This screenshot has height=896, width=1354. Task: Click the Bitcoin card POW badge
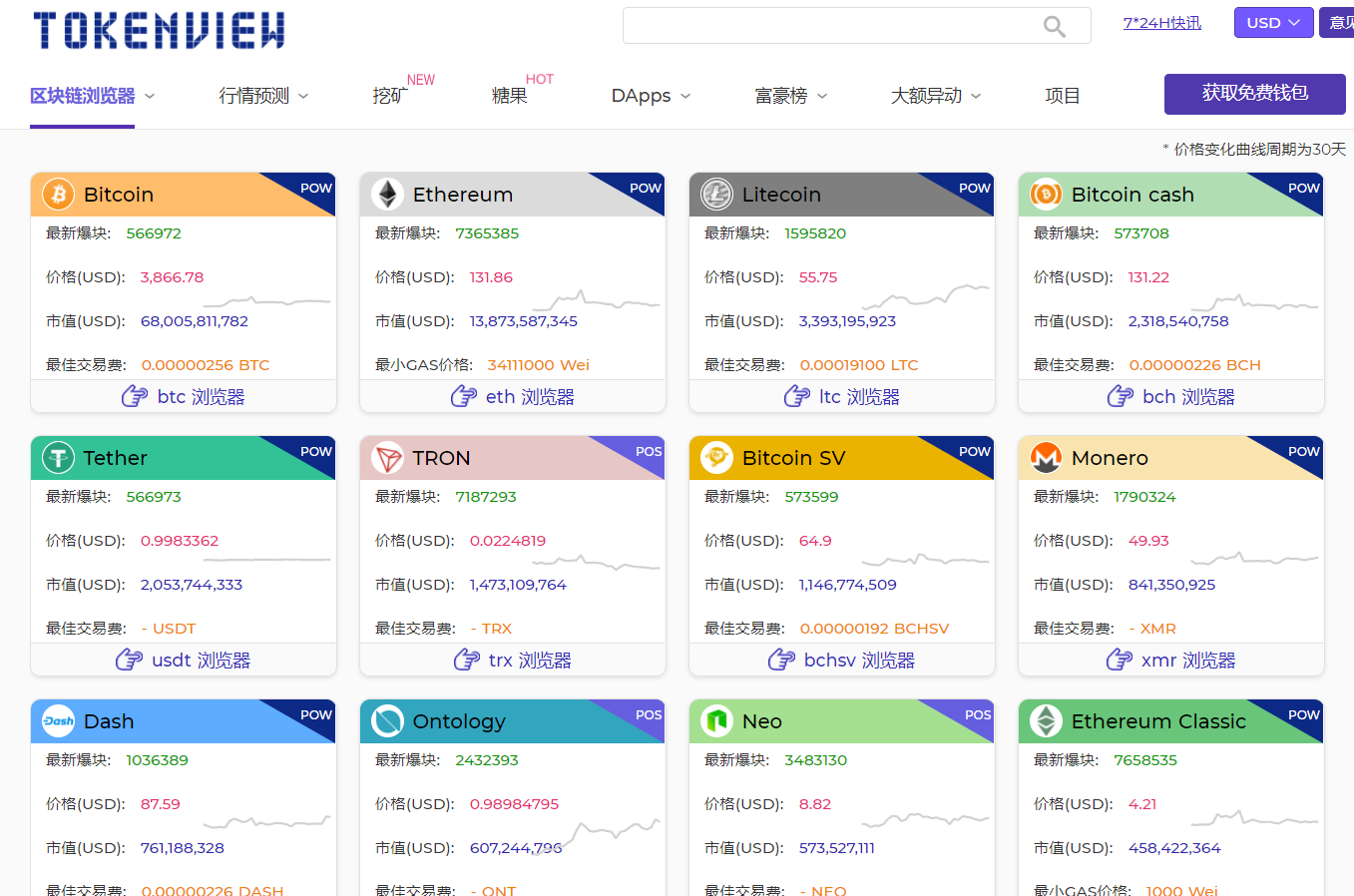click(x=316, y=188)
